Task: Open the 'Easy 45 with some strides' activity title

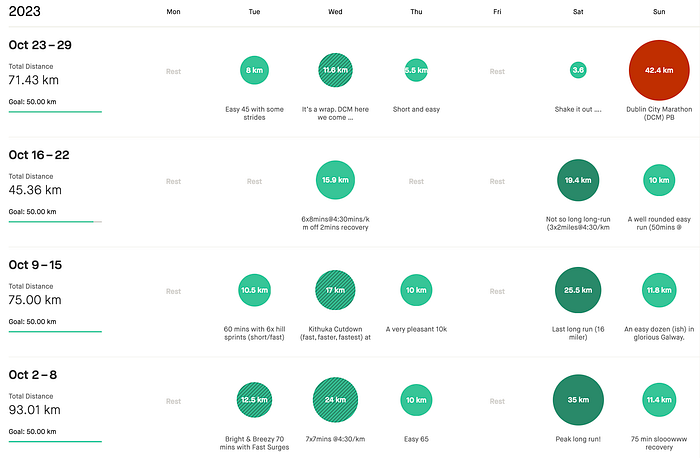Action: pos(254,113)
